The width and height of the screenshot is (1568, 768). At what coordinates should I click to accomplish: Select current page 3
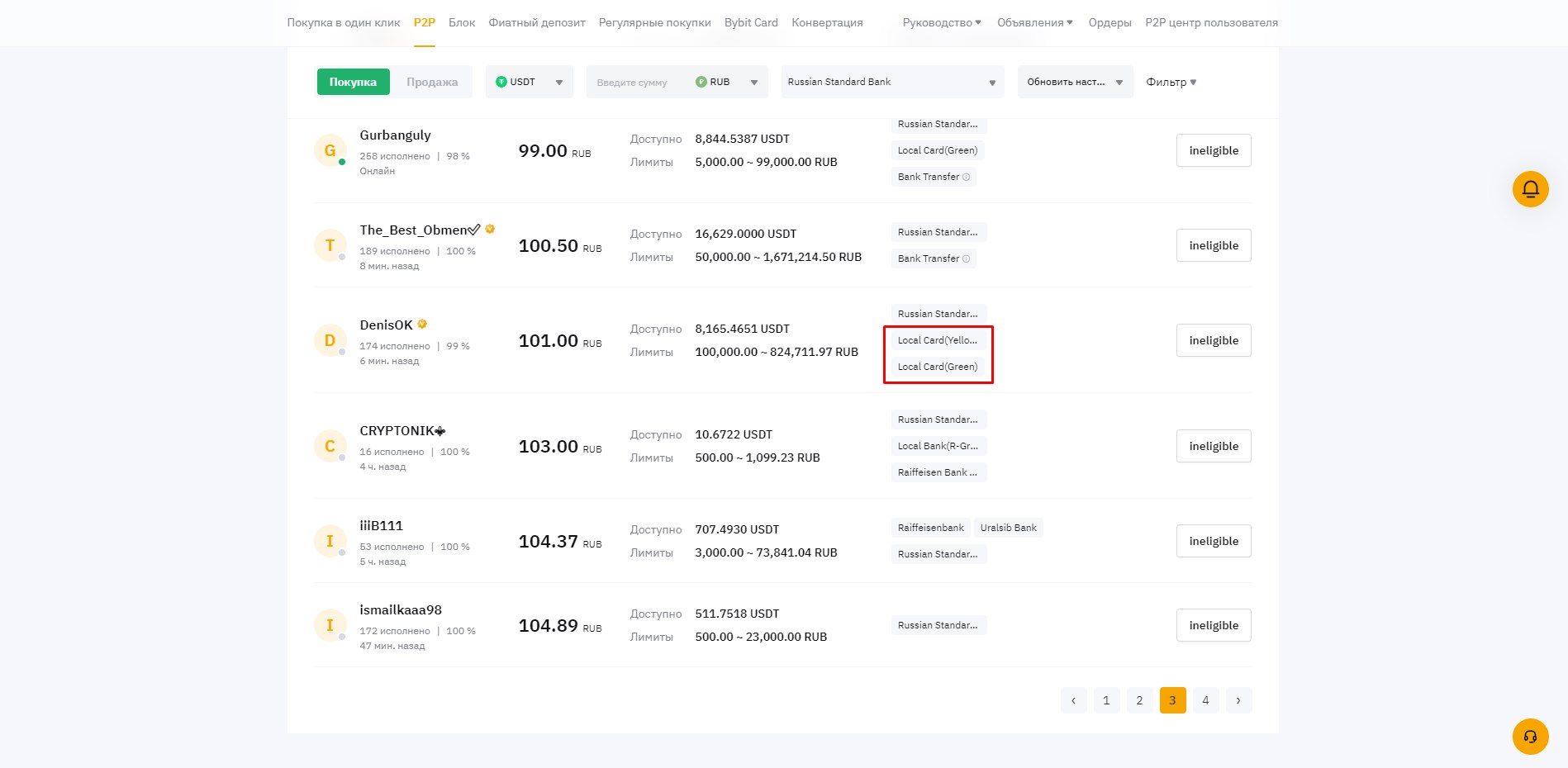(1172, 700)
